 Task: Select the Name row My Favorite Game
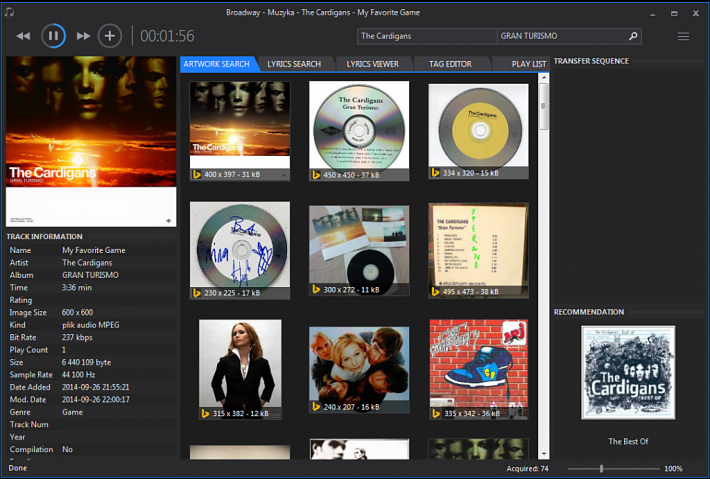[x=91, y=250]
